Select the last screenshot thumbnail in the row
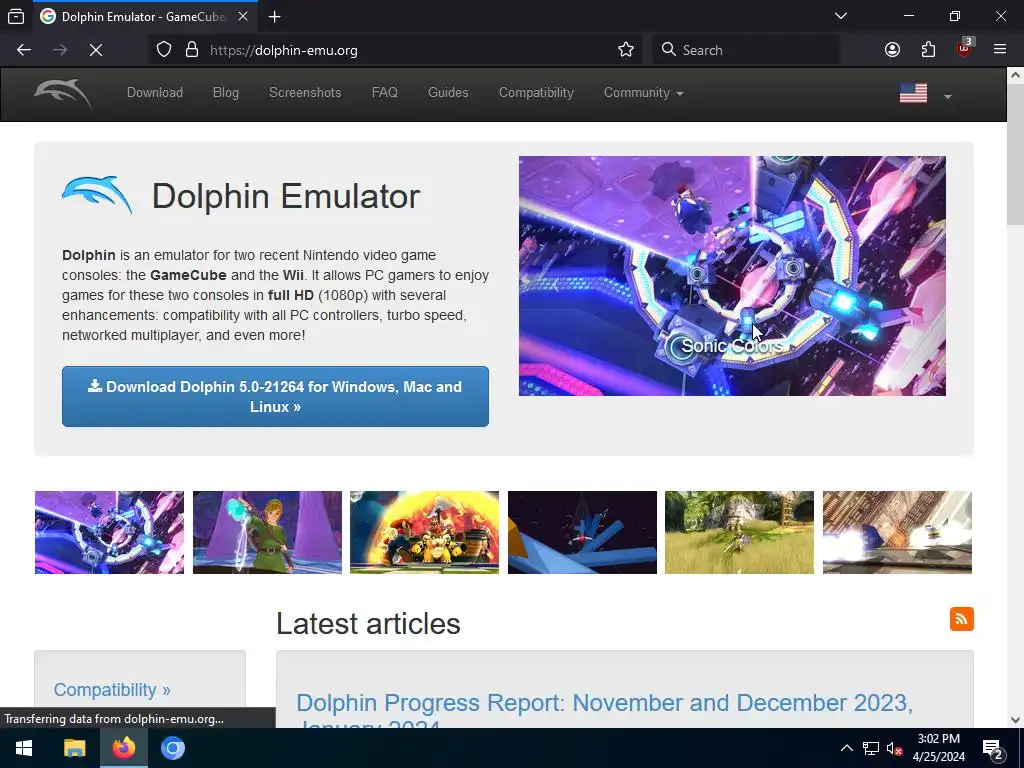 [897, 532]
